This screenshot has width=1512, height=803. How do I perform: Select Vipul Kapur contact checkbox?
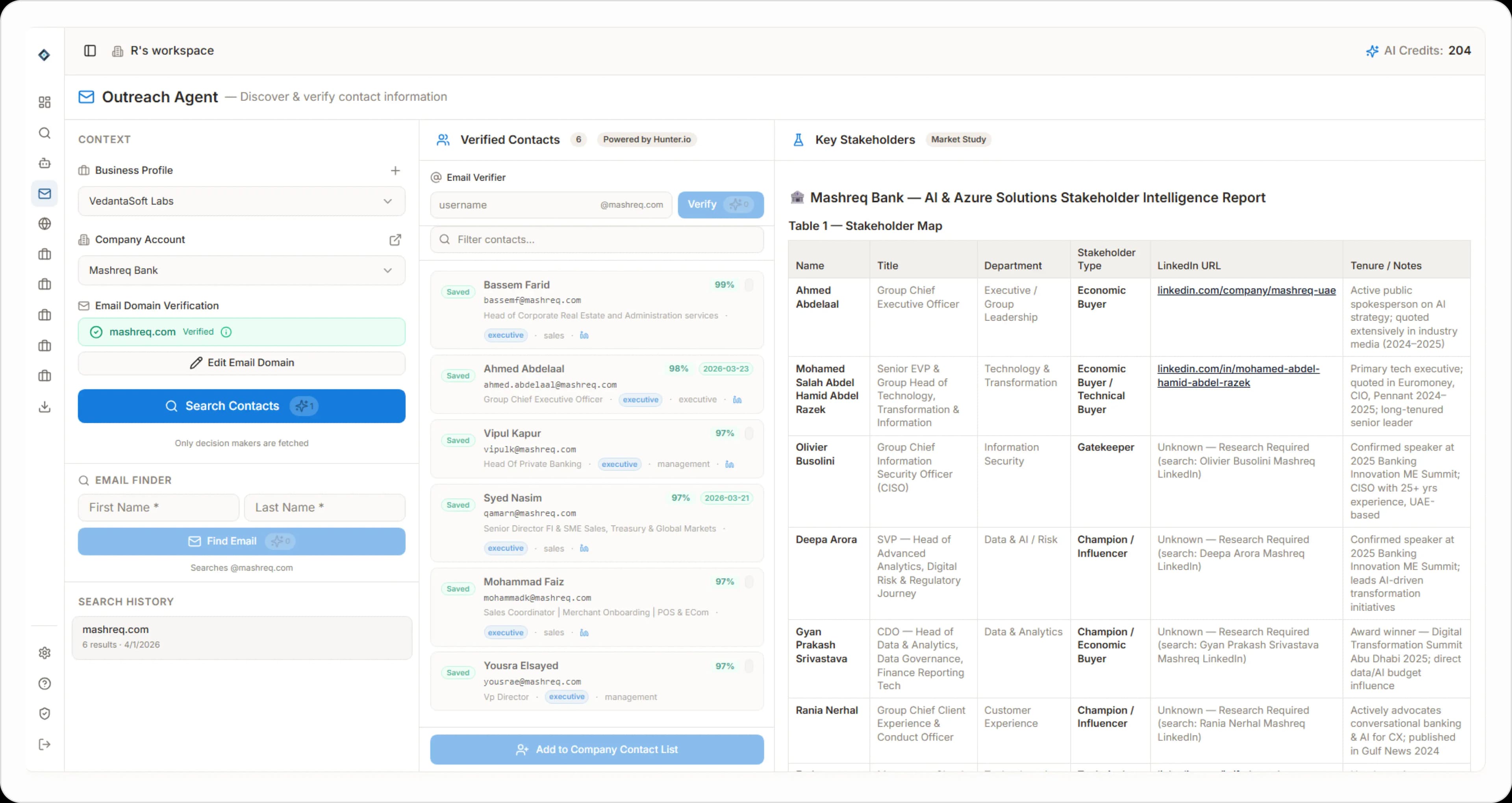pyautogui.click(x=749, y=433)
